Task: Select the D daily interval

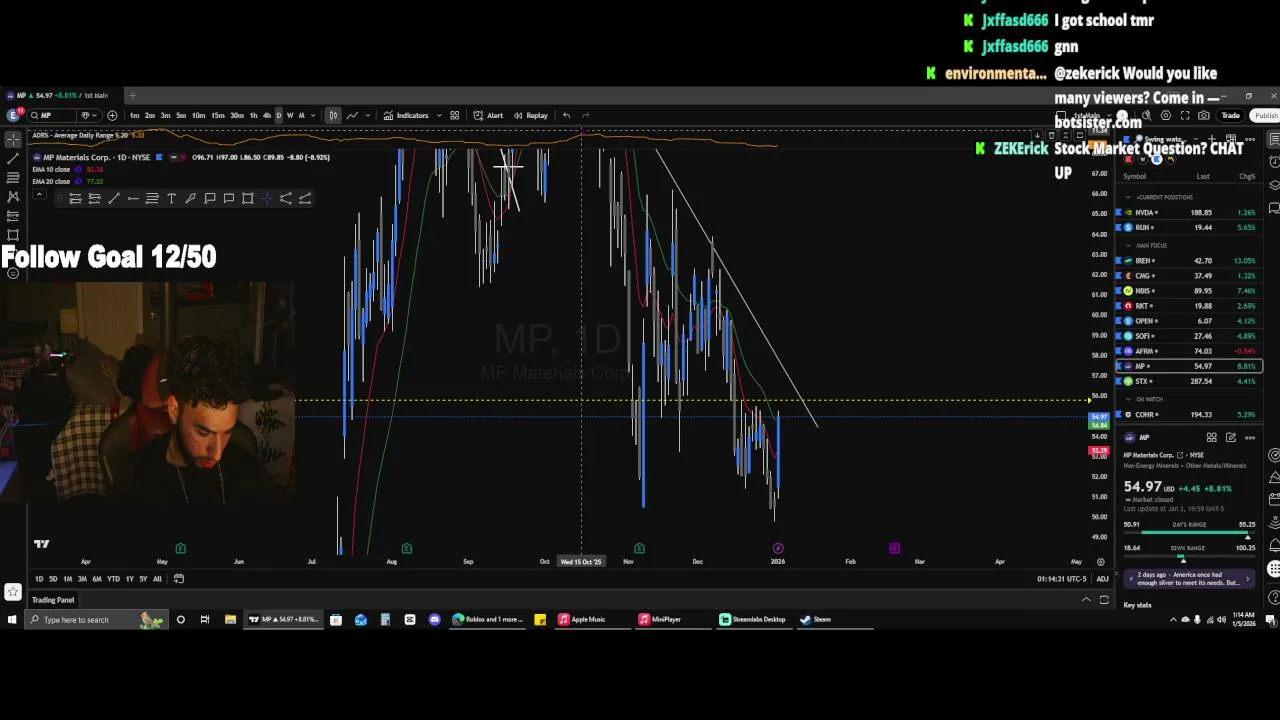Action: click(278, 115)
